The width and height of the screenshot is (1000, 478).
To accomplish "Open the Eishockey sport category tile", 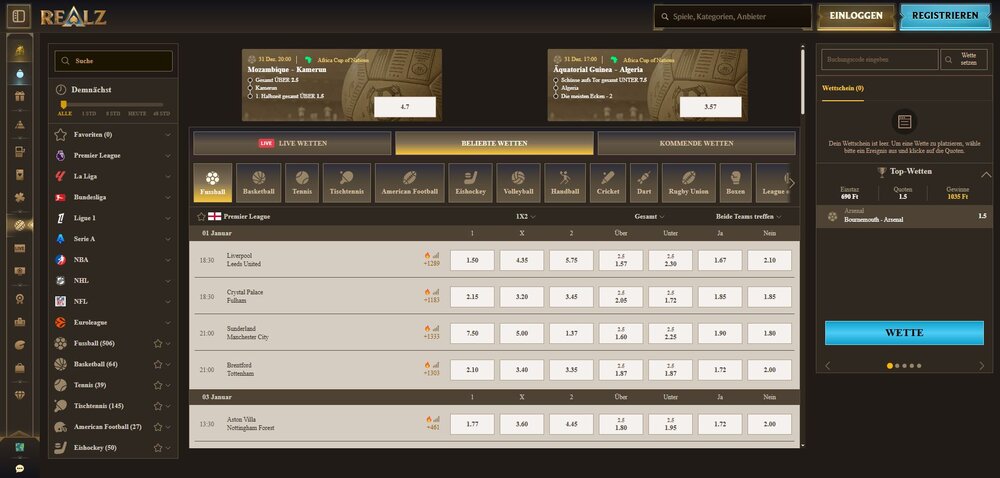I will point(470,183).
